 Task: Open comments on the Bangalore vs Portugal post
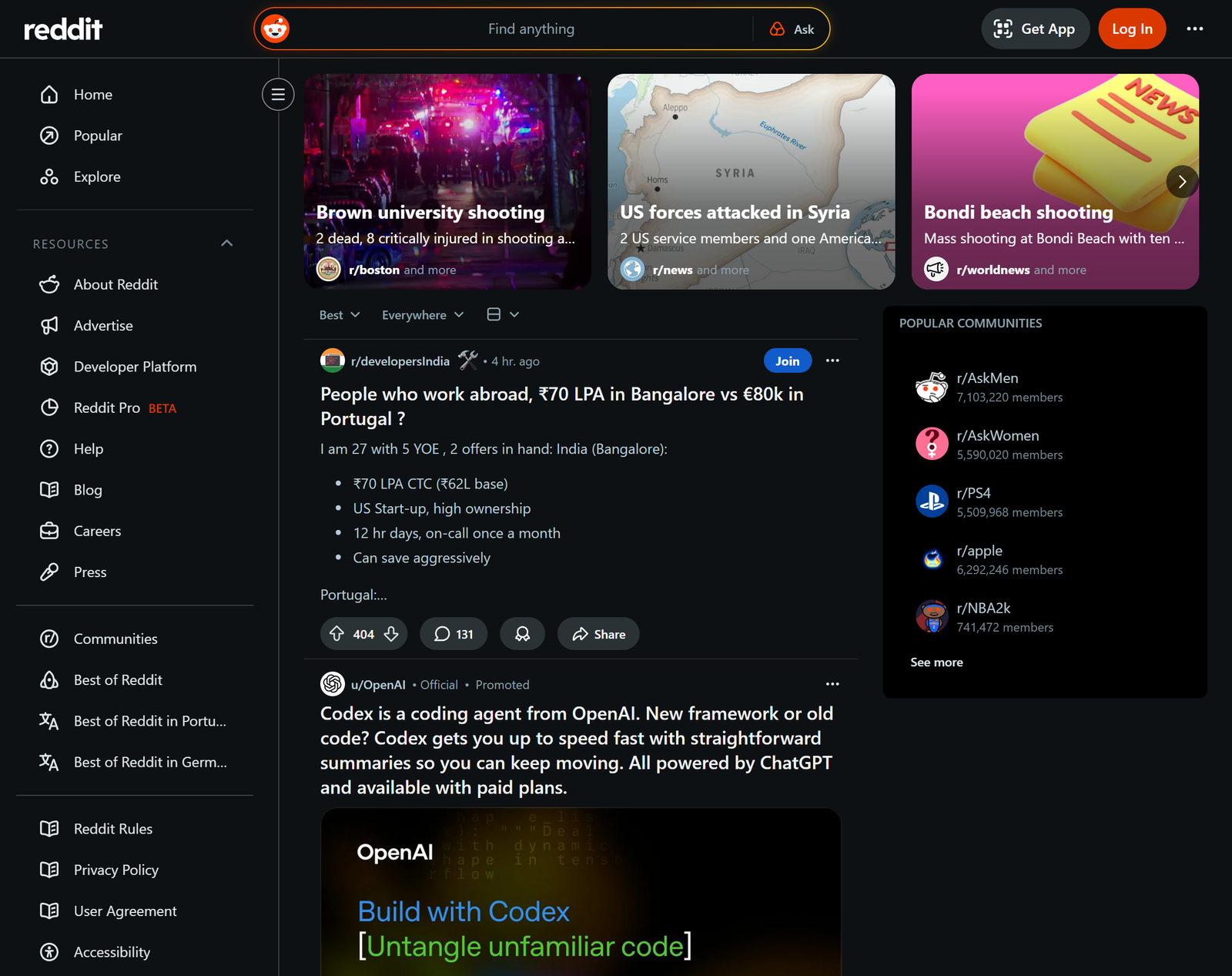click(x=454, y=634)
